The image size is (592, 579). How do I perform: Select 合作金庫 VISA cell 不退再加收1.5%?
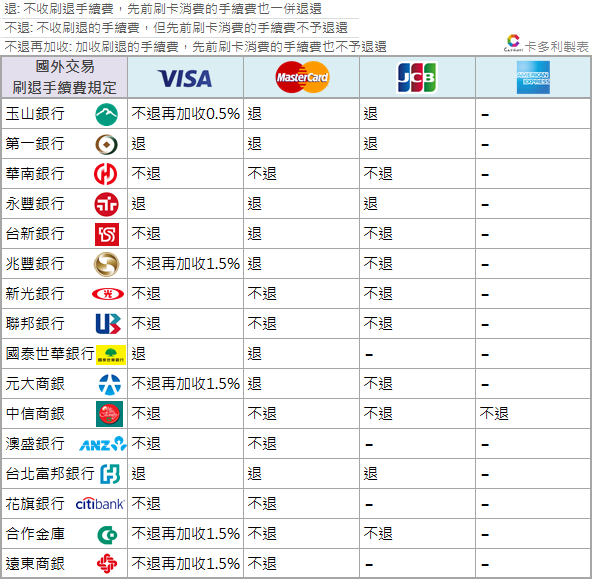185,534
